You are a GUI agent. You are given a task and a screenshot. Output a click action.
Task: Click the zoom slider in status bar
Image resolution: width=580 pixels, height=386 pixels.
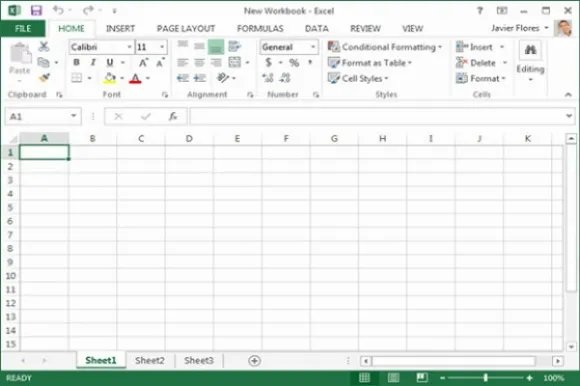click(x=485, y=377)
